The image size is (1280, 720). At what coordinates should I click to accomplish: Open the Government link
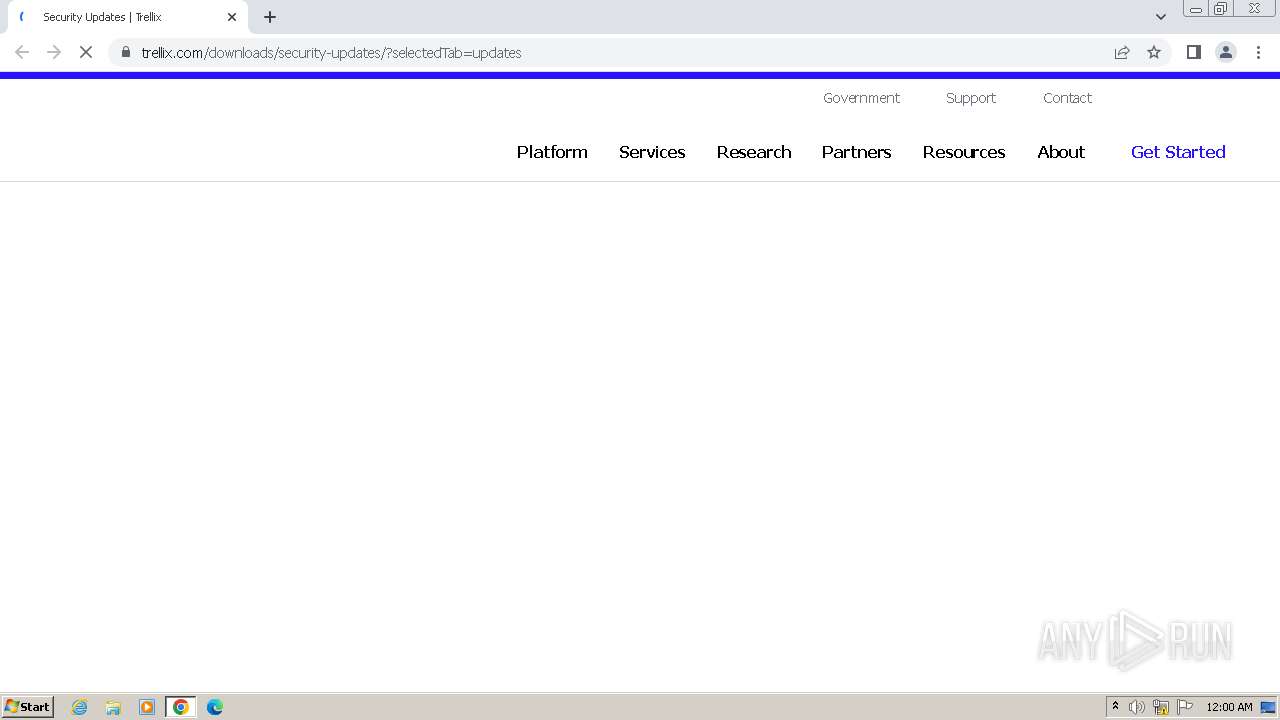861,98
